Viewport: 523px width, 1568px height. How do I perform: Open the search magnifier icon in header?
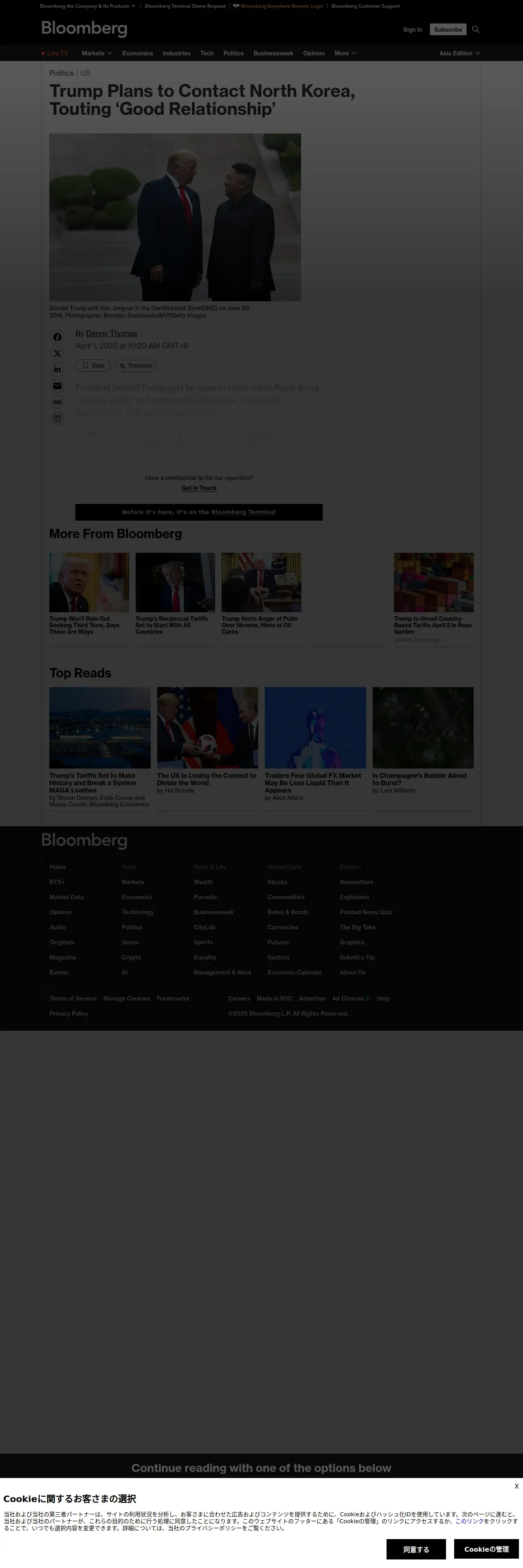point(476,29)
